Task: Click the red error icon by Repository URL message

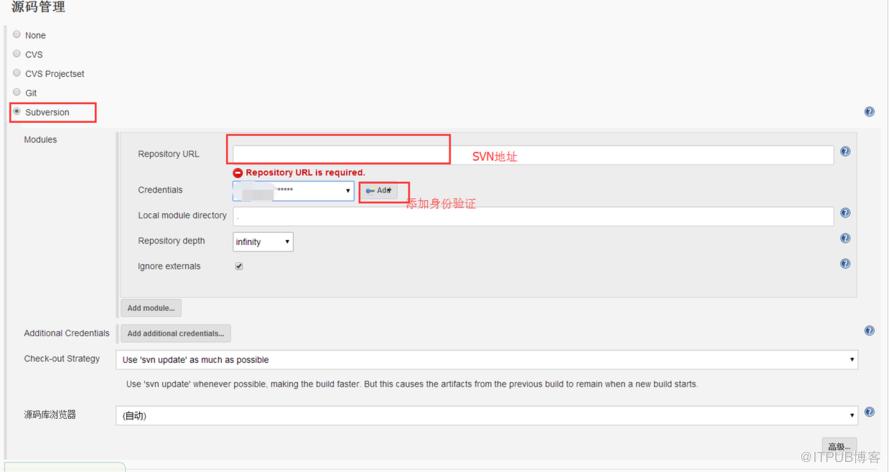Action: pos(238,172)
